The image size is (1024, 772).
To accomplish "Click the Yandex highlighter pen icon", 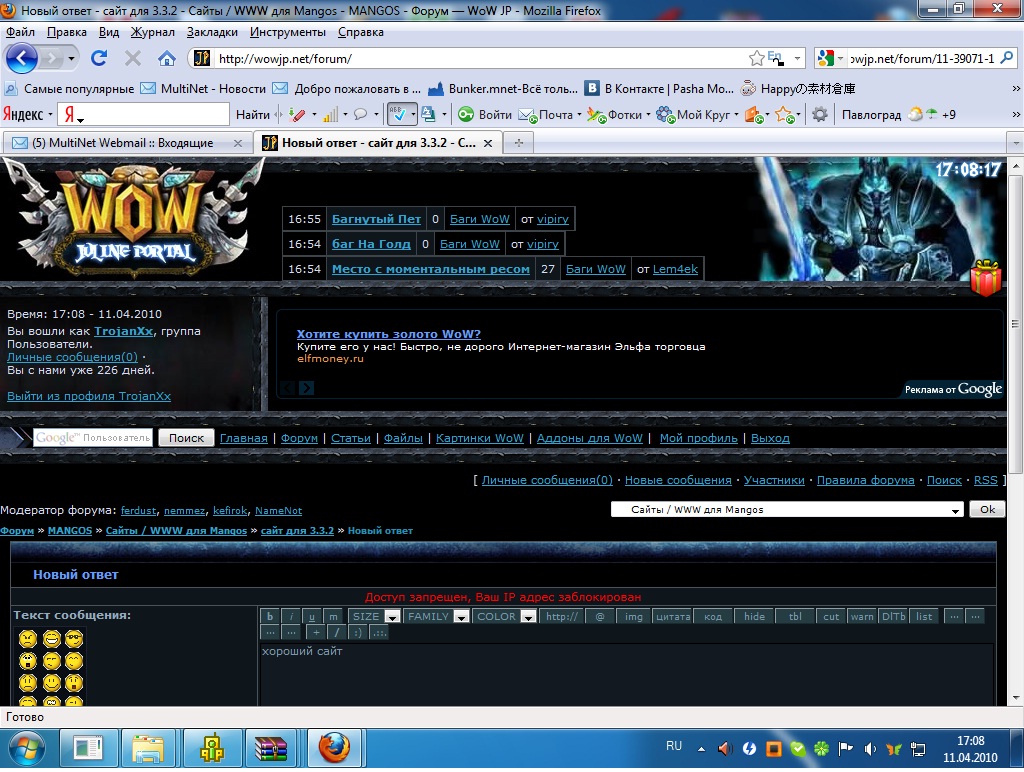I will [297, 115].
